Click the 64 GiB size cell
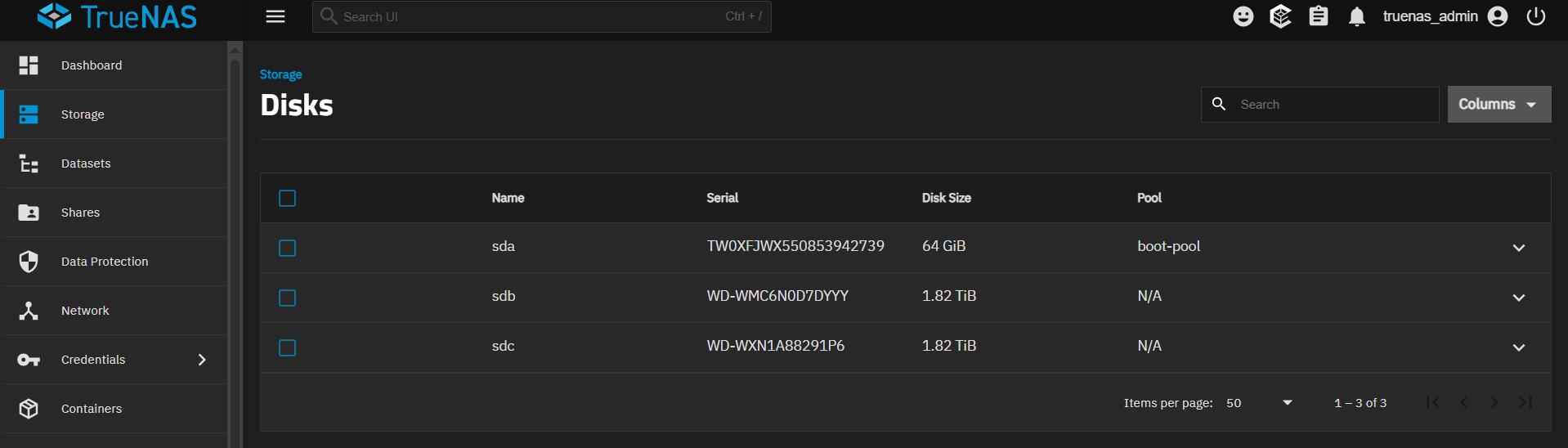Image resolution: width=1568 pixels, height=448 pixels. pos(943,246)
